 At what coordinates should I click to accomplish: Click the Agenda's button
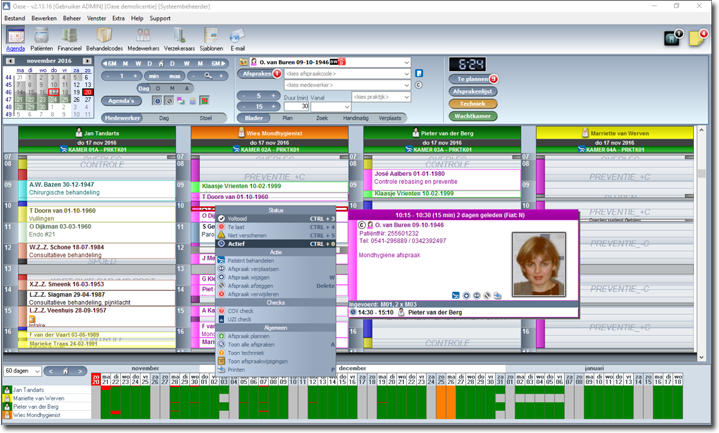point(122,100)
